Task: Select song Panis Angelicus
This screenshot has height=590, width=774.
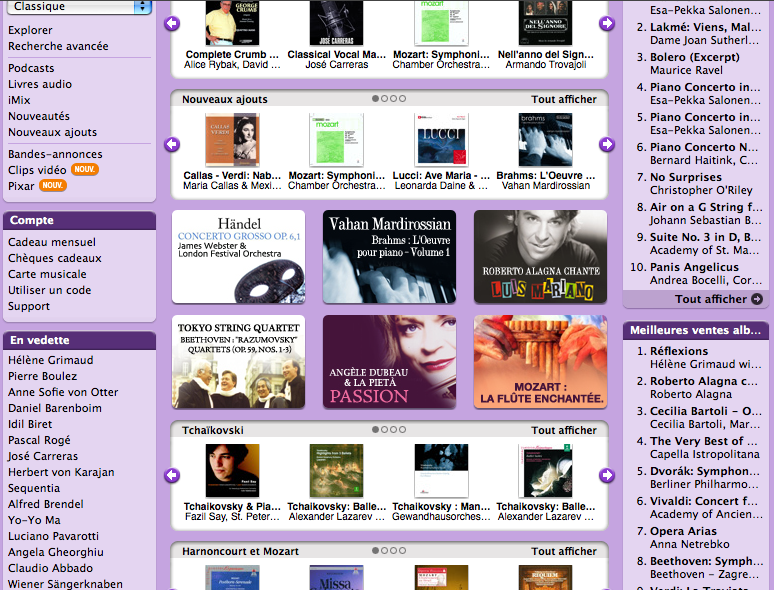Action: click(x=694, y=267)
